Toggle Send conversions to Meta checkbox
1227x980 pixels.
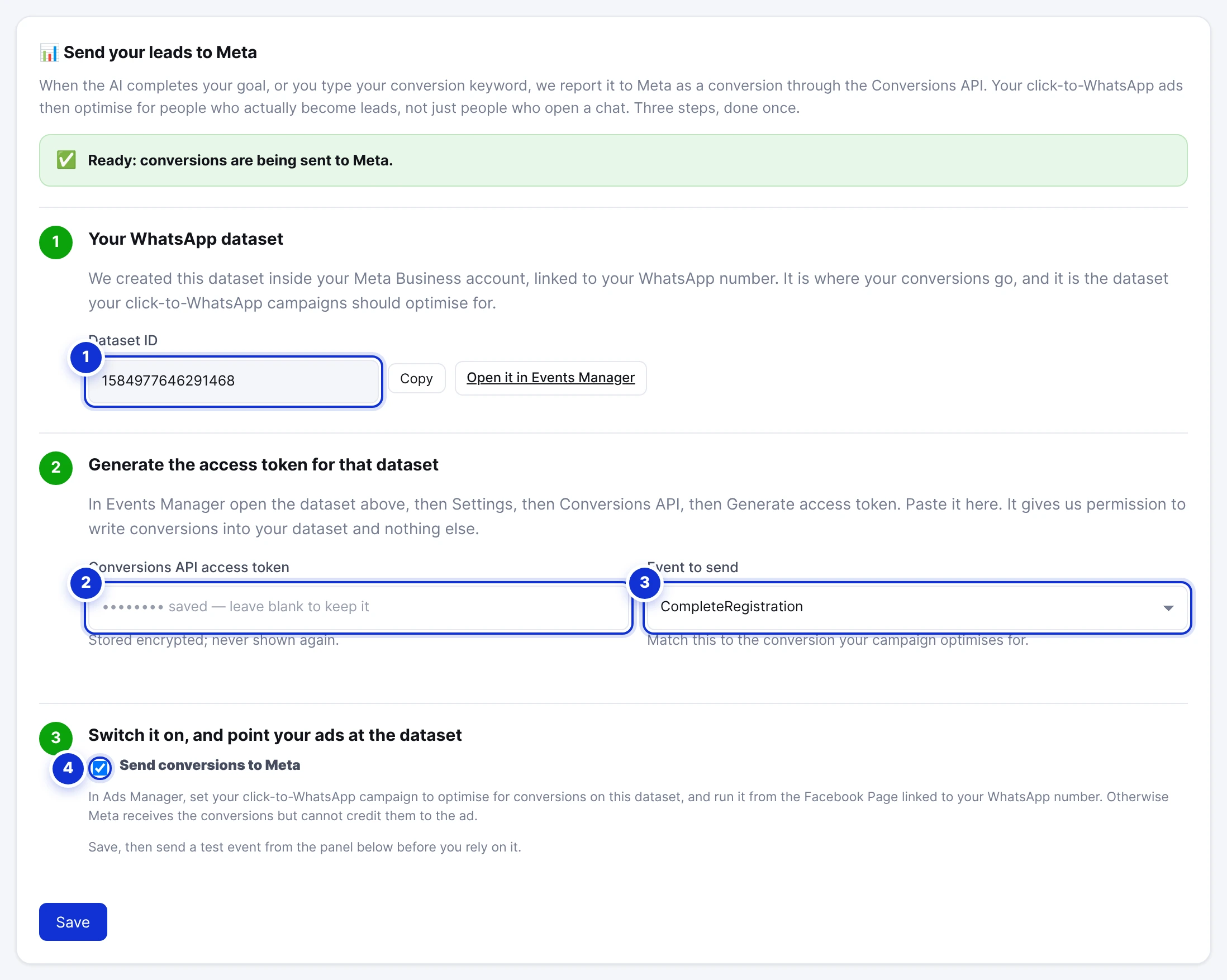point(100,767)
